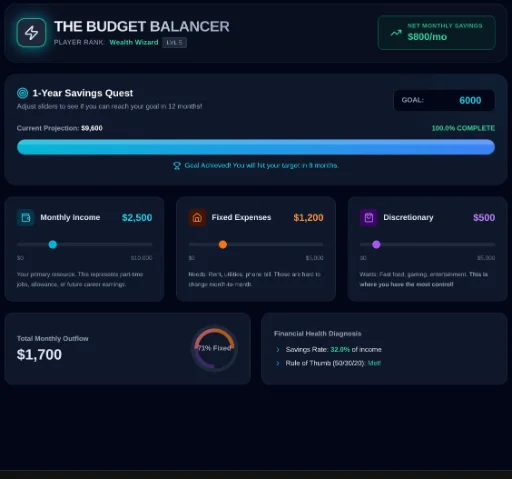Click the Adjust sliders instruction text
512x479 pixels.
pos(109,106)
